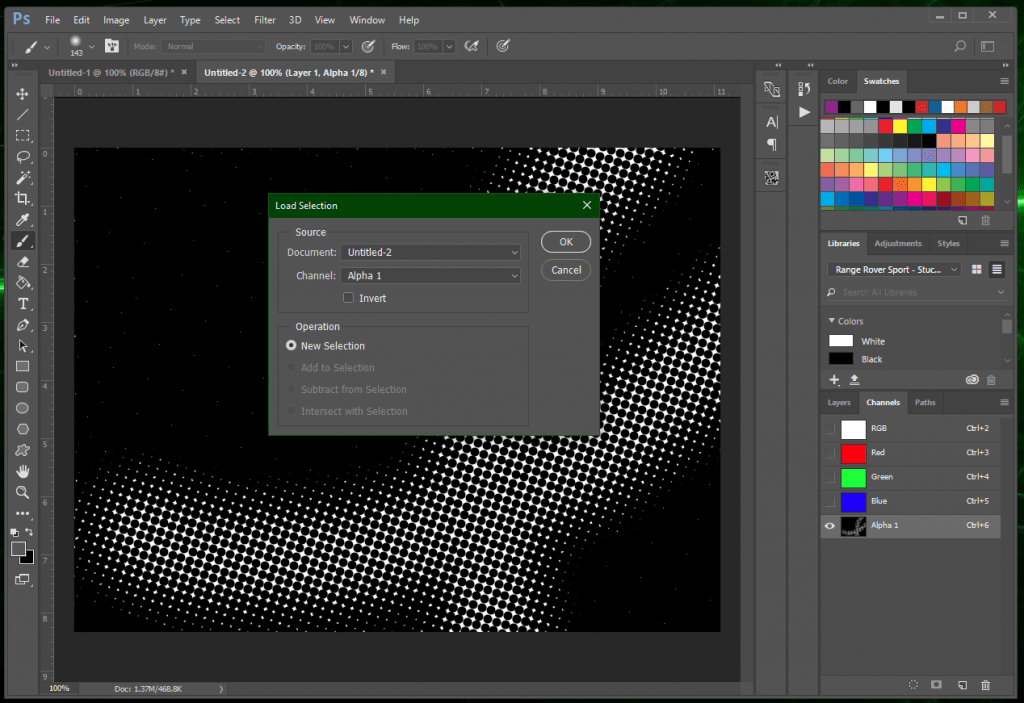Image resolution: width=1024 pixels, height=703 pixels.
Task: Open the brush preset picker arrow
Action: coord(91,46)
